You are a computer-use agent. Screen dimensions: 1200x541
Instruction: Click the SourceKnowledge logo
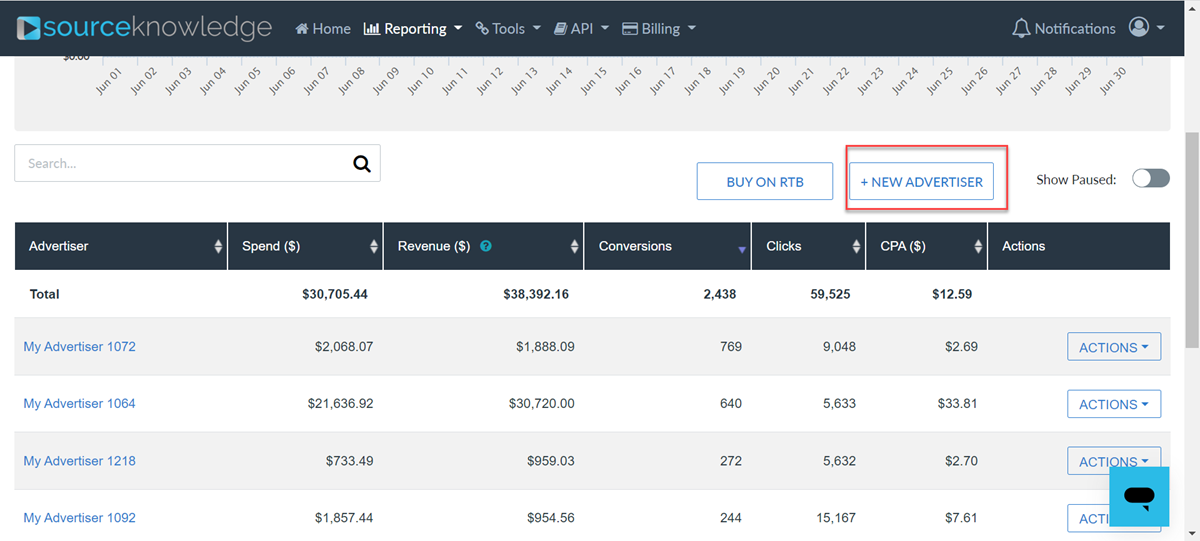(x=145, y=28)
